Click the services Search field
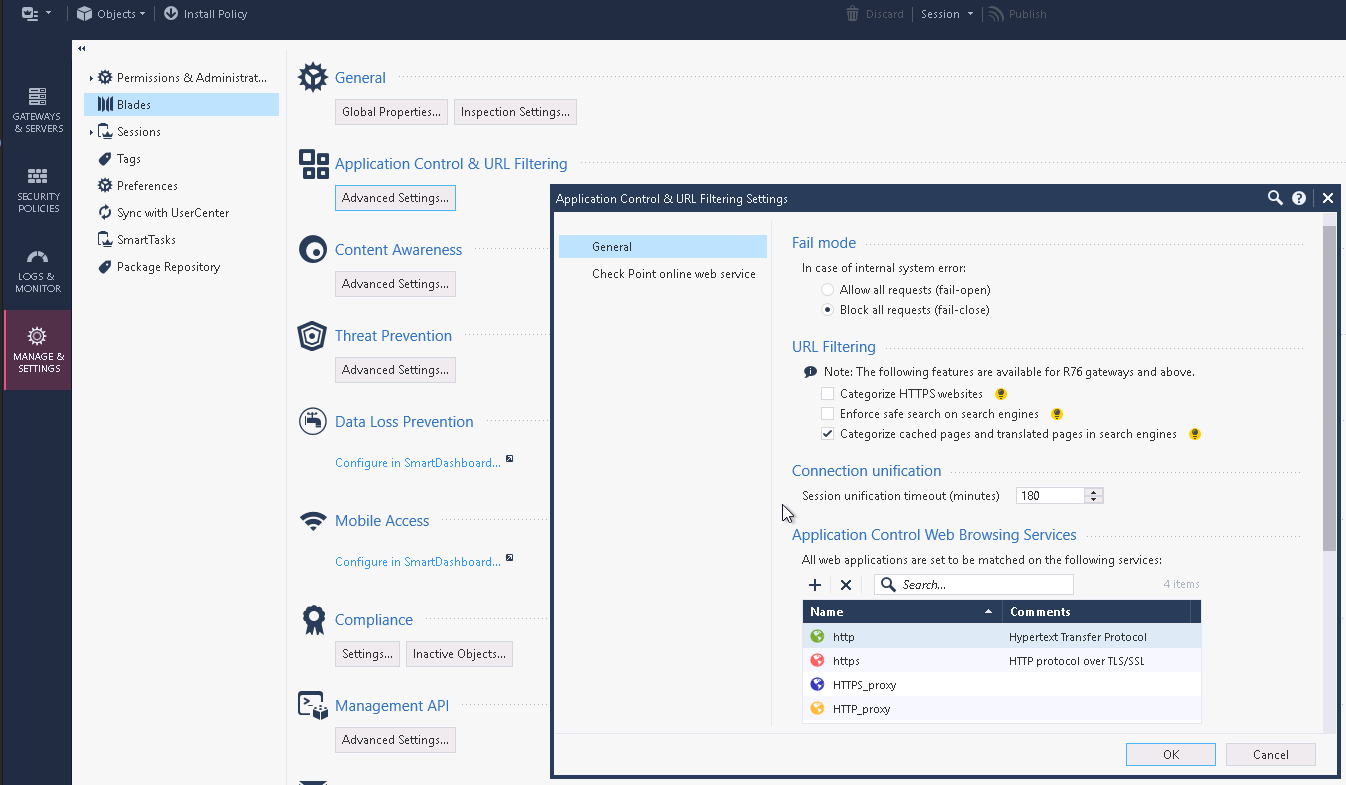 [974, 585]
